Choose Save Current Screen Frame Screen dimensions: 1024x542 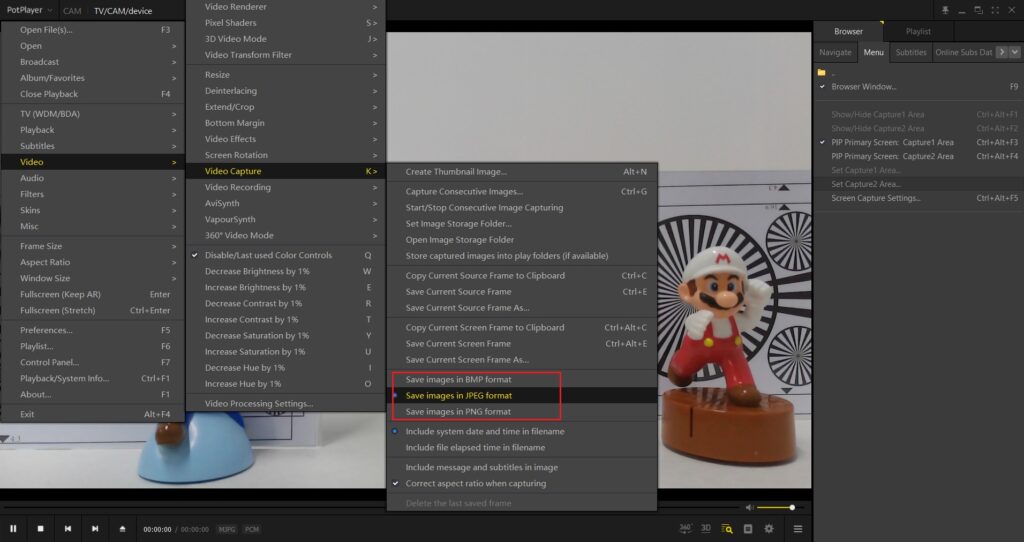[522, 343]
